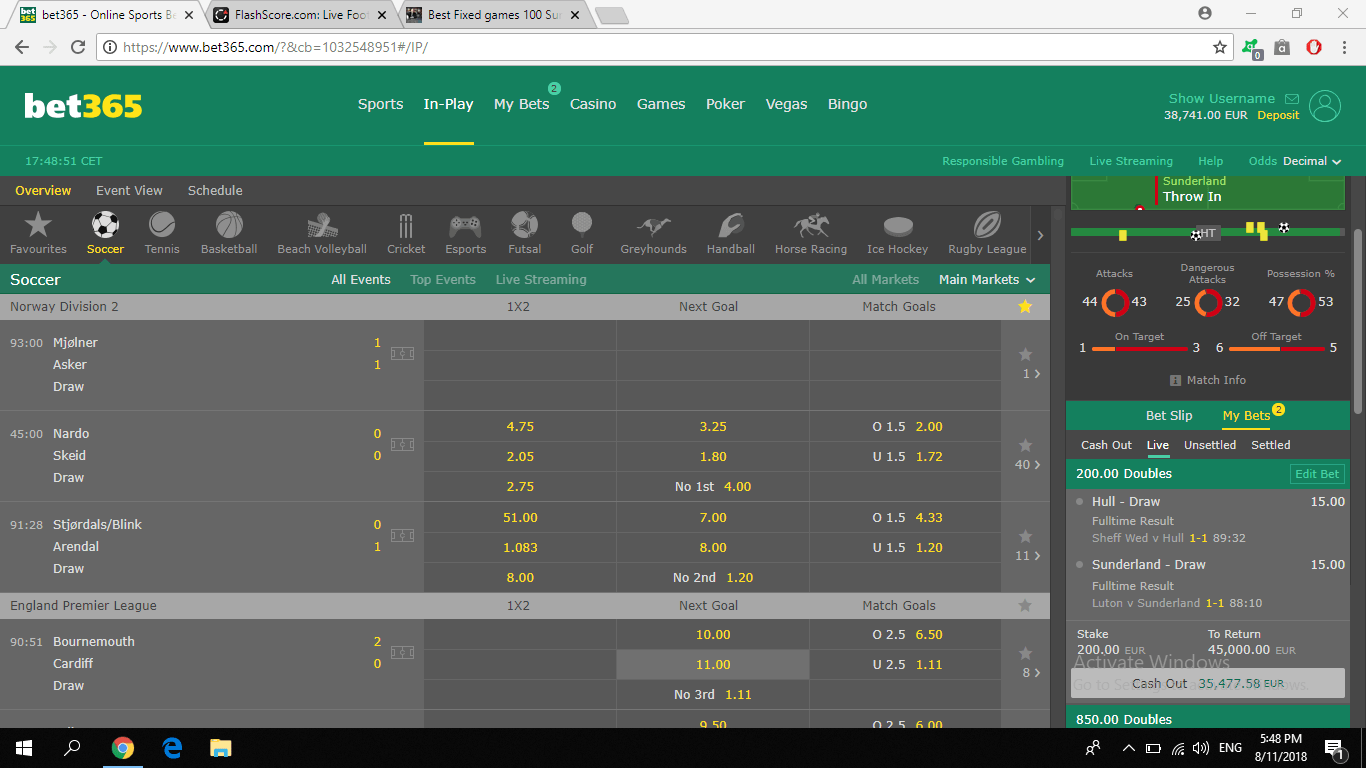Viewport: 1366px width, 768px height.
Task: Select the Ice Hockey puck icon
Action: pyautogui.click(x=898, y=226)
